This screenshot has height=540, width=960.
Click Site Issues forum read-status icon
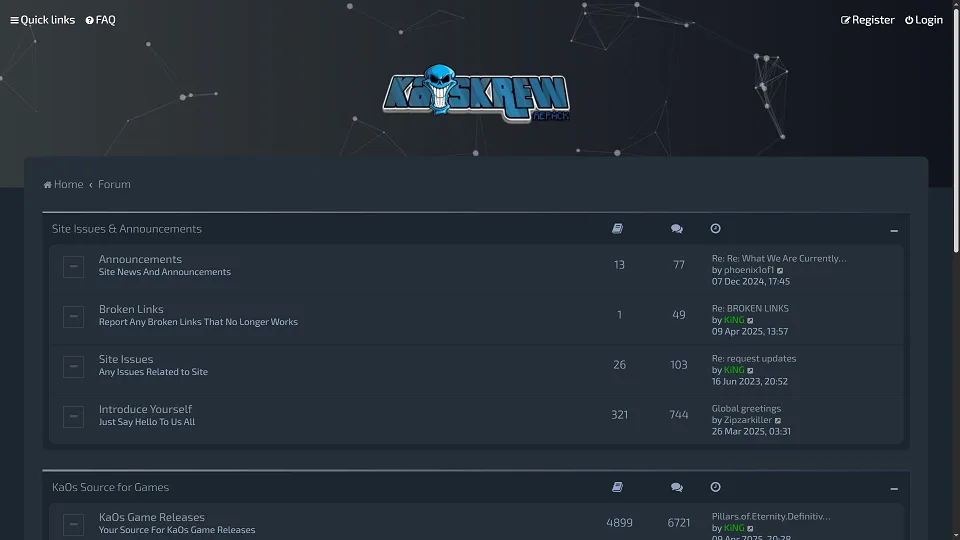pos(73,367)
